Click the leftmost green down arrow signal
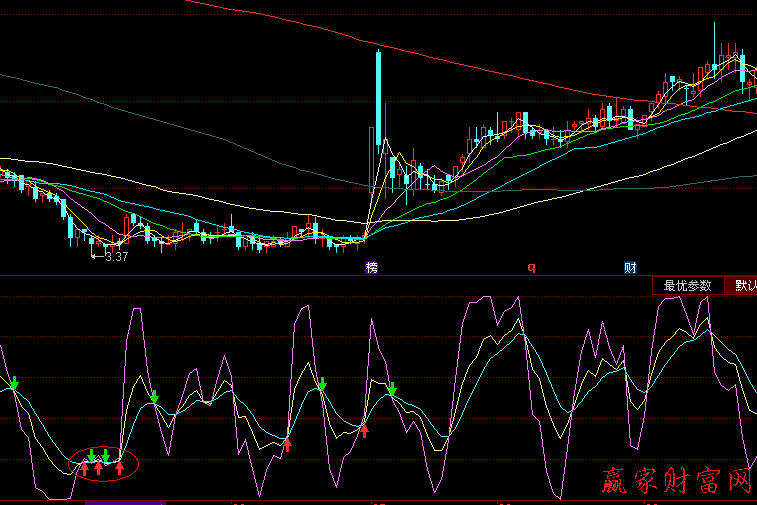Screen dimensions: 757x505 coord(14,384)
